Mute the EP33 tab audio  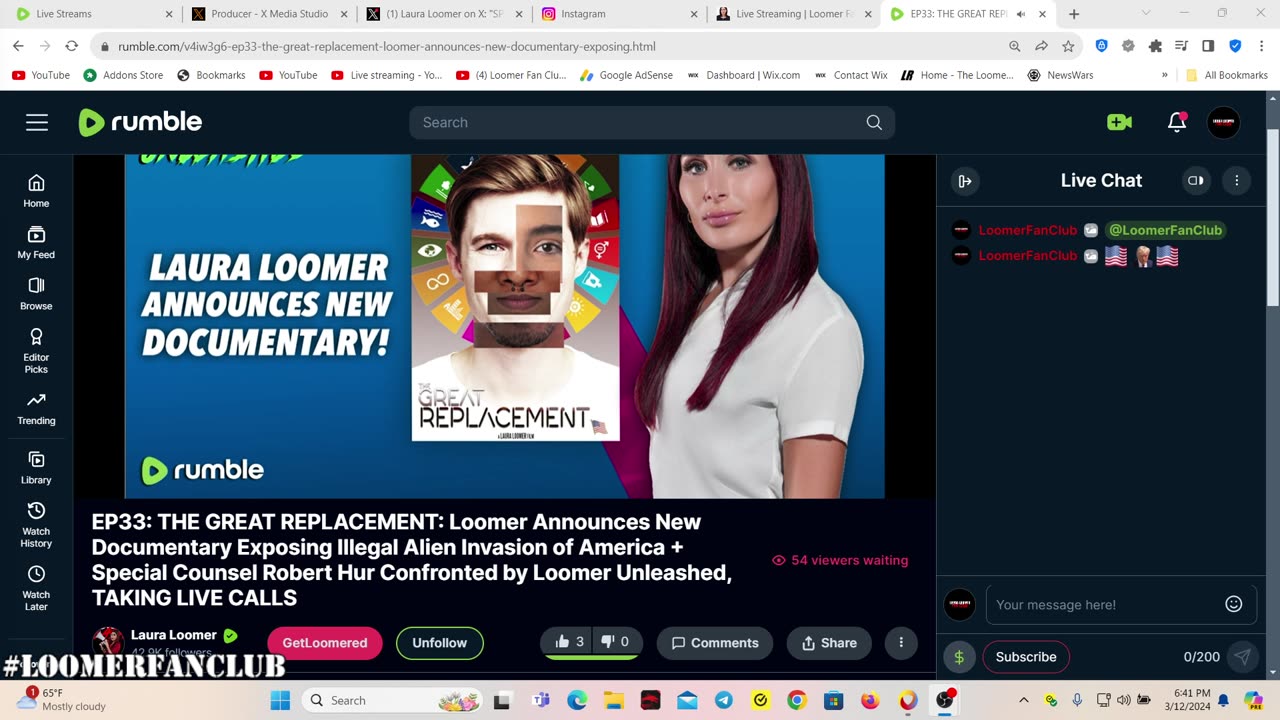point(1022,14)
